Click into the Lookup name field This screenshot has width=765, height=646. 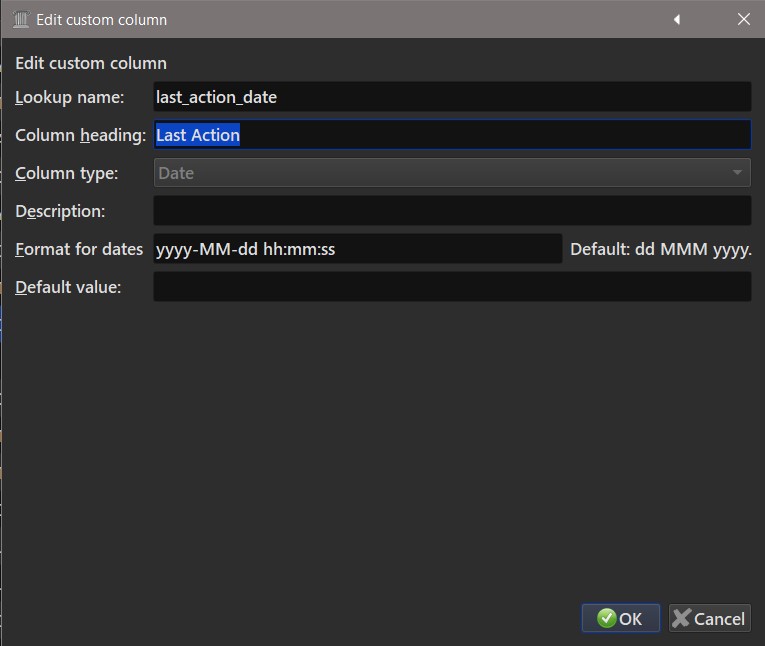click(x=451, y=97)
